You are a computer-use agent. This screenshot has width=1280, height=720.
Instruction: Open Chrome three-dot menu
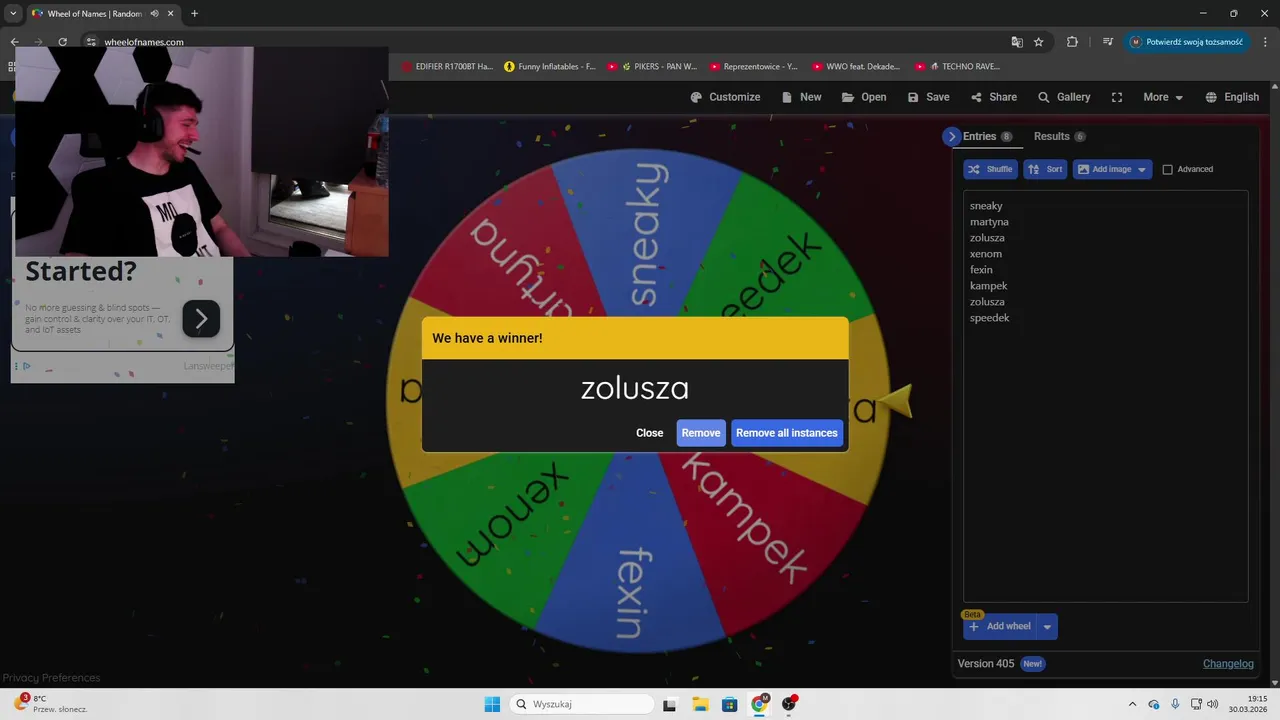click(1266, 42)
